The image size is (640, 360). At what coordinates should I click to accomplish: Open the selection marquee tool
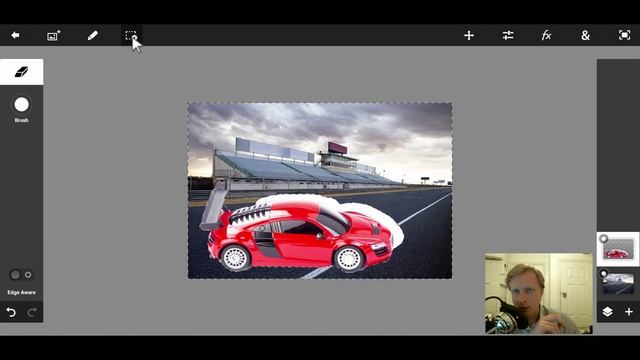pyautogui.click(x=131, y=36)
